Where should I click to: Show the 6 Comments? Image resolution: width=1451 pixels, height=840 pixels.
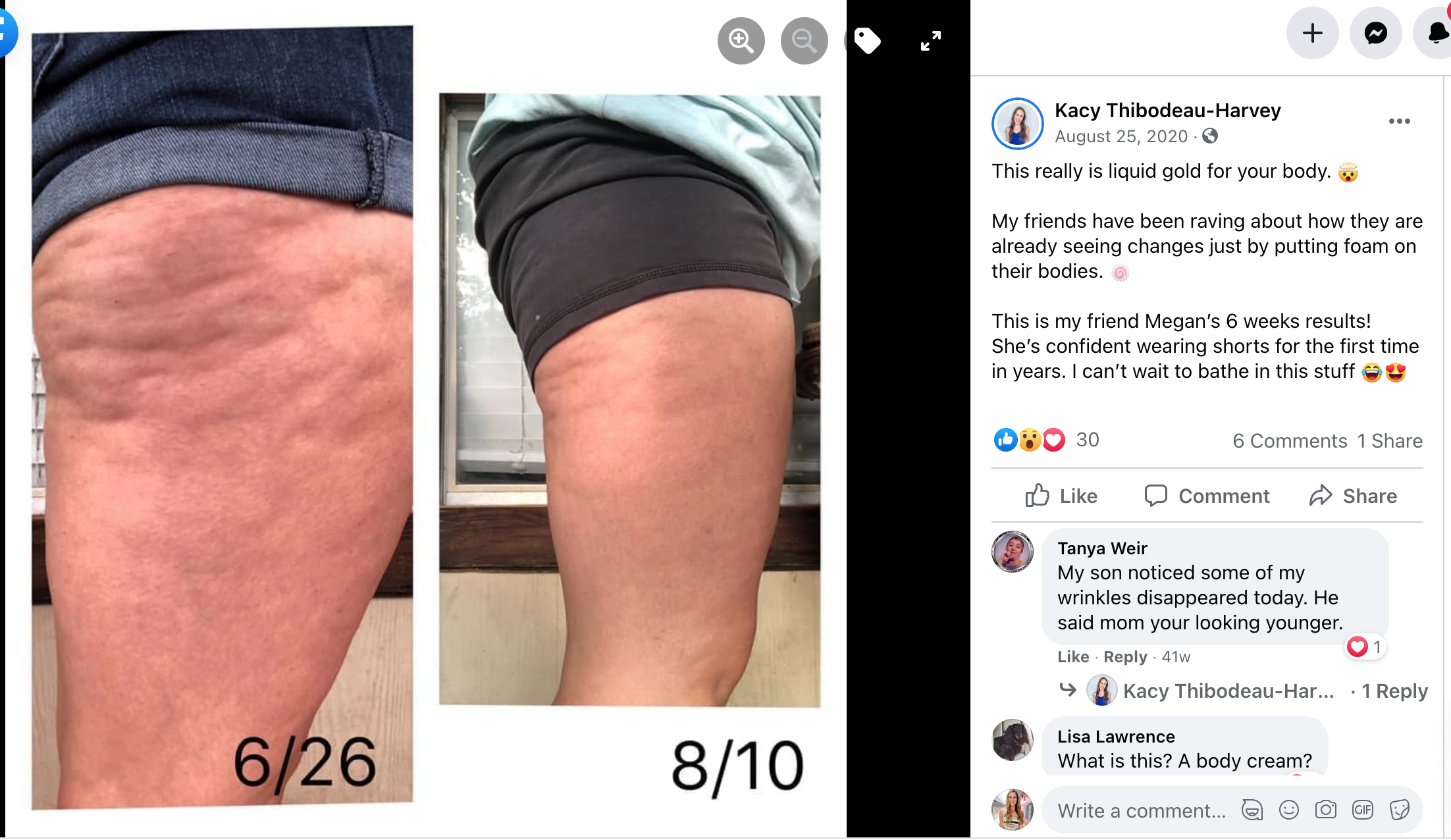pyautogui.click(x=1290, y=440)
